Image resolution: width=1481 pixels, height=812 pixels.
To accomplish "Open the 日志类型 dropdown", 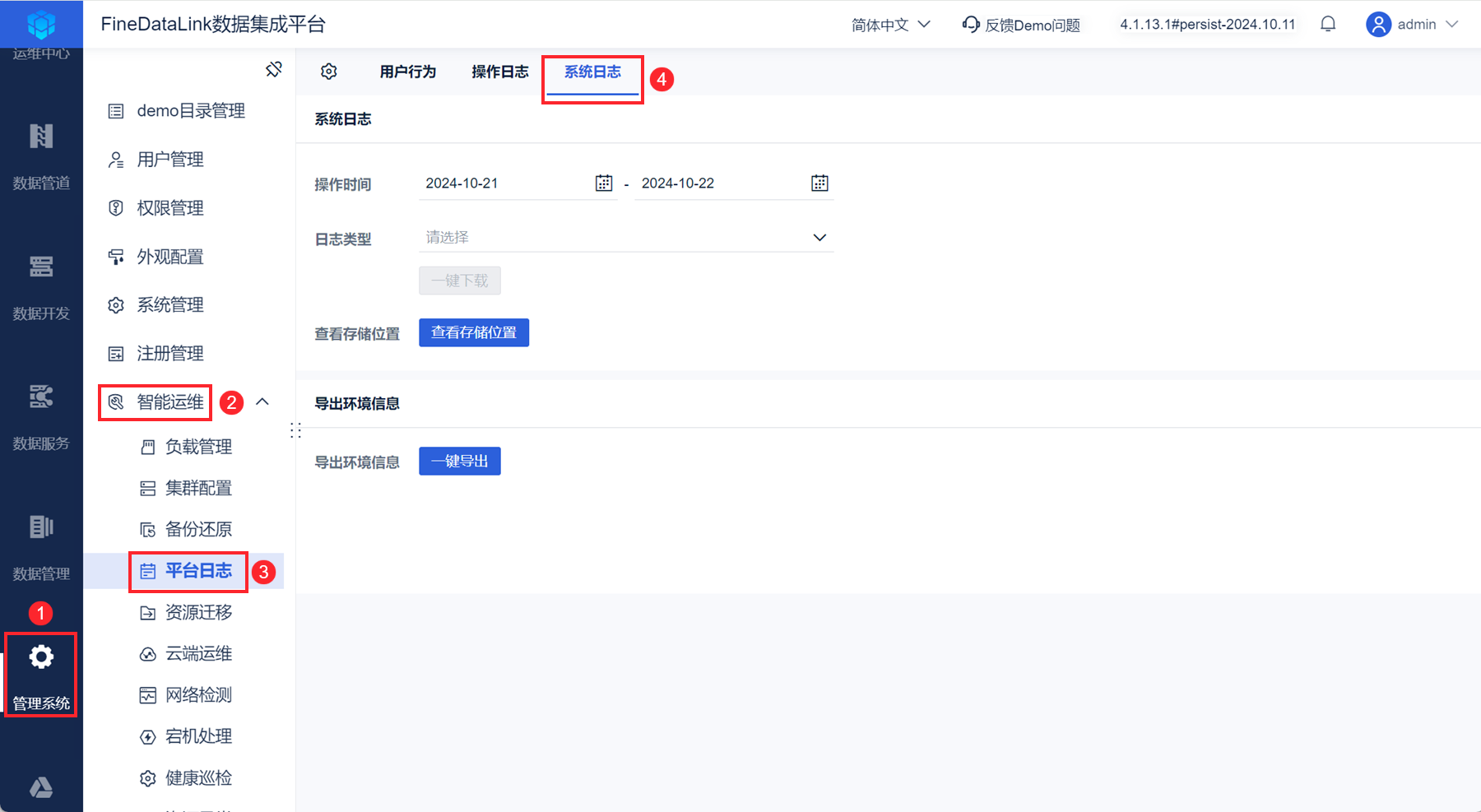I will [626, 238].
